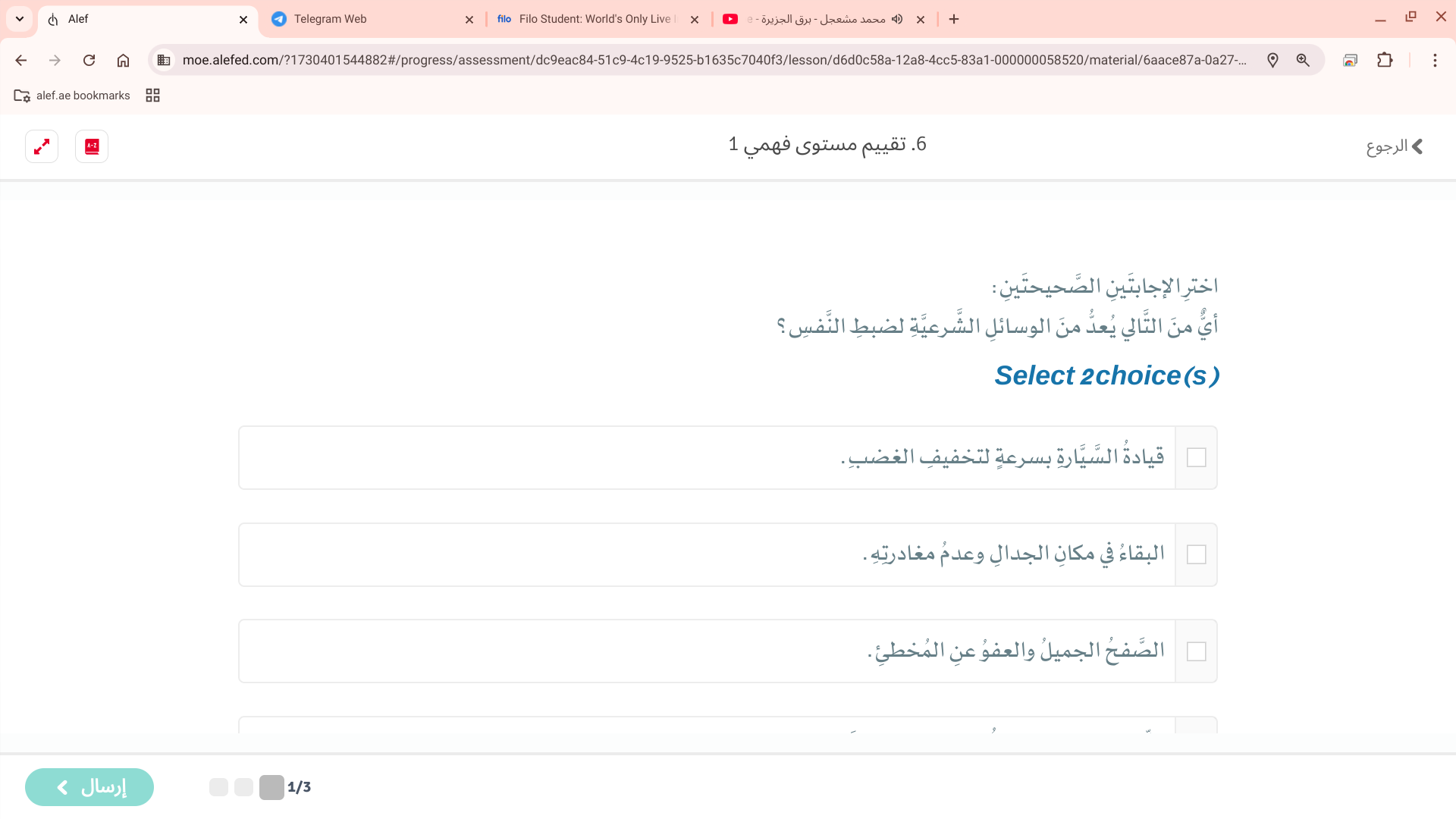Screen dimensions: 1456x819
Task: Click the zoom magnifier icon in address bar
Action: tap(1304, 61)
